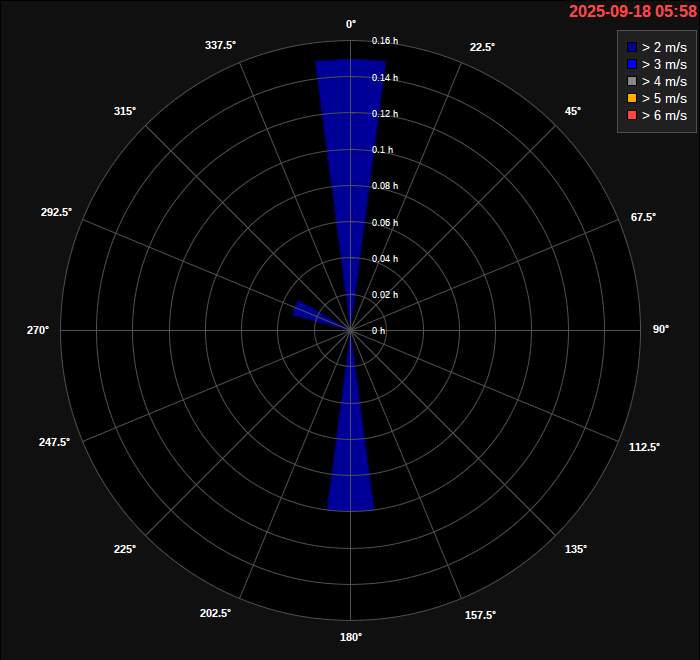Click the '337.5°' direction label
This screenshot has width=700, height=660.
tap(220, 46)
